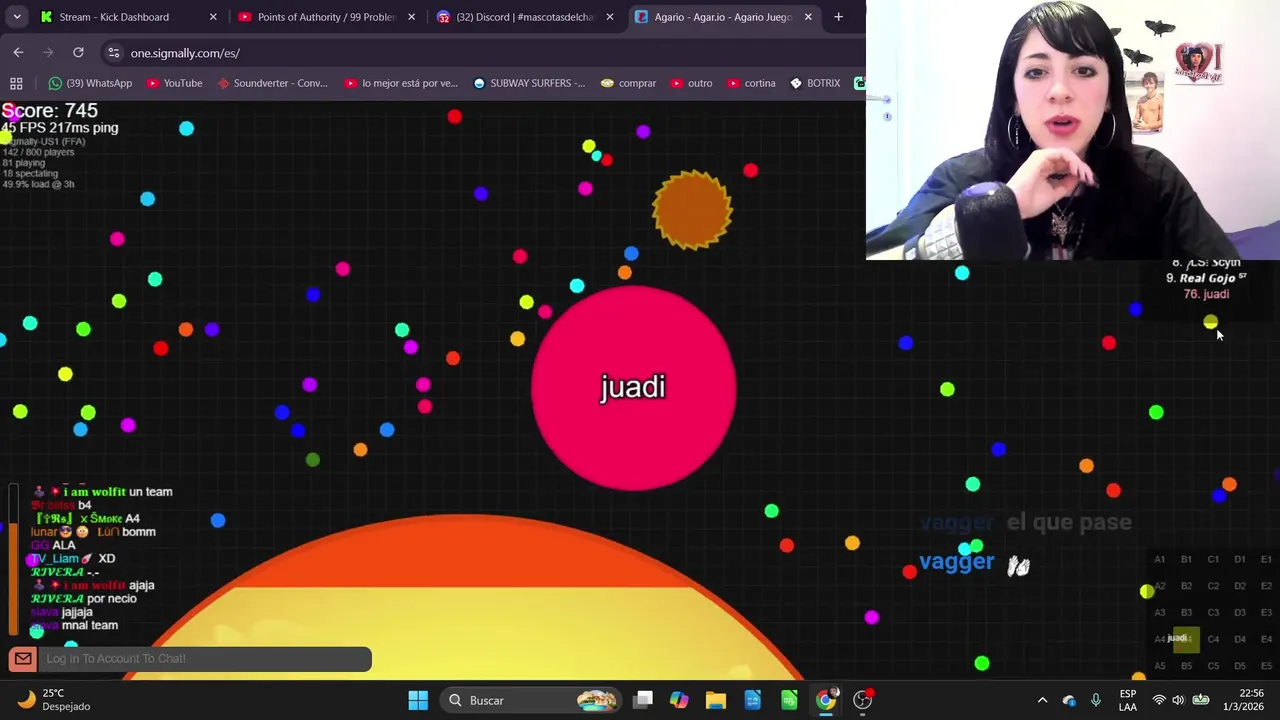Click the juadi player cell
Viewport: 1280px width, 720px height.
point(633,388)
